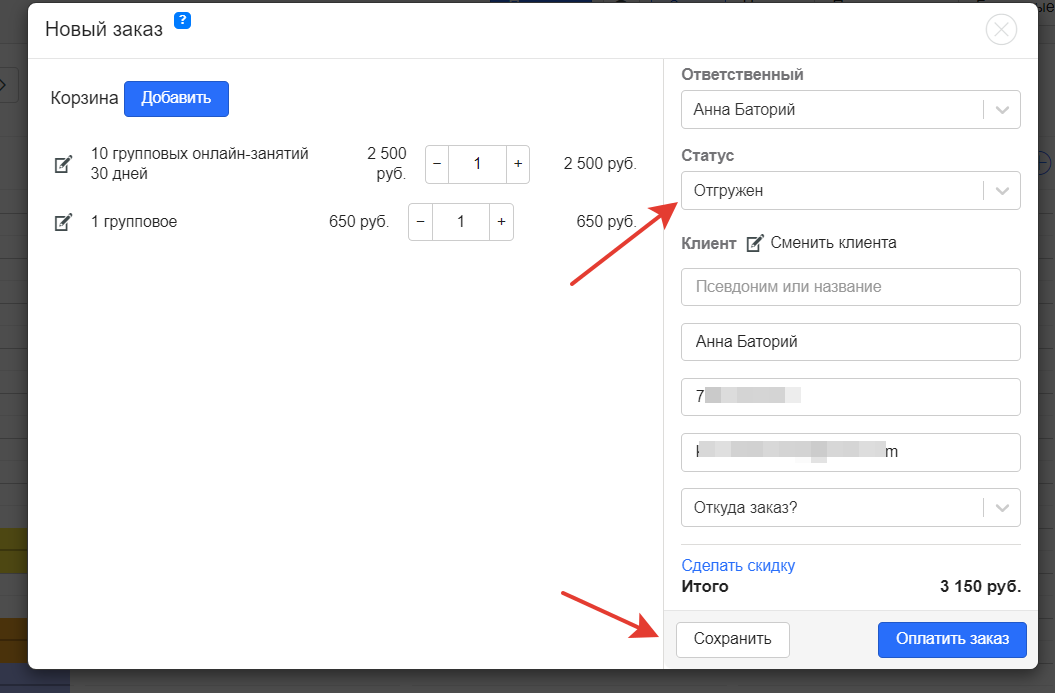Image resolution: width=1055 pixels, height=693 pixels.
Task: Click the Сохранить button
Action: pos(733,639)
